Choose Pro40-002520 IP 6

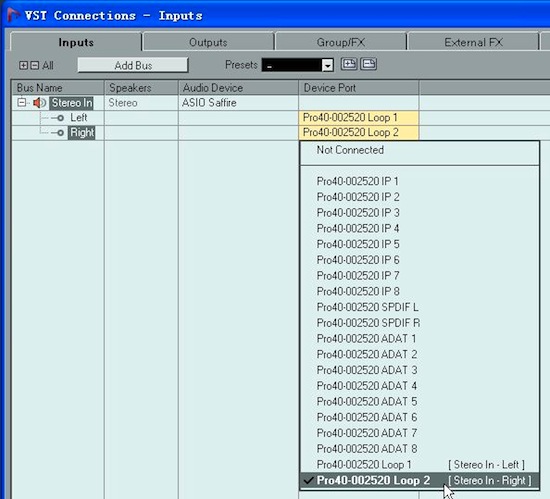pos(420,260)
